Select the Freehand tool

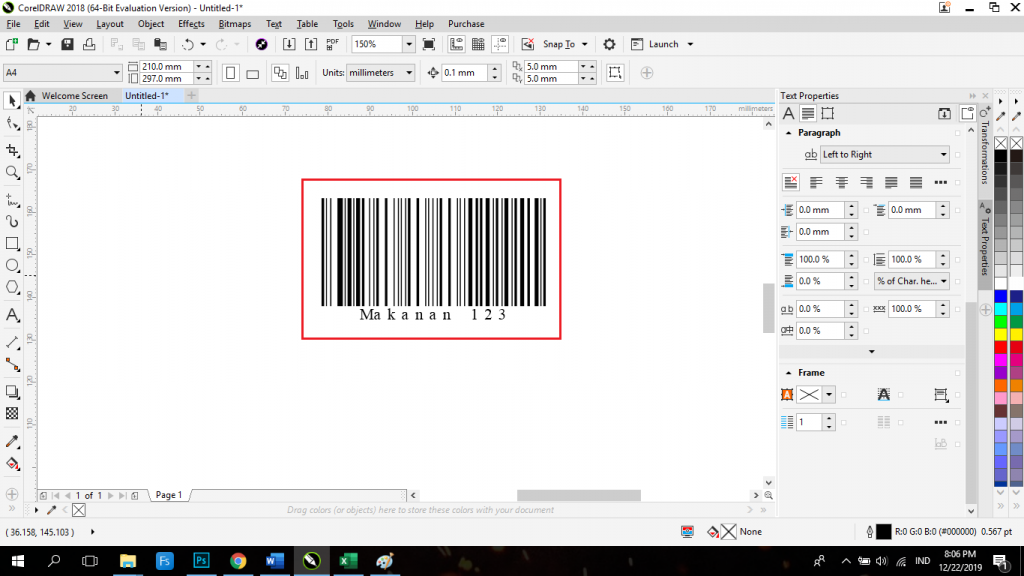pyautogui.click(x=12, y=200)
